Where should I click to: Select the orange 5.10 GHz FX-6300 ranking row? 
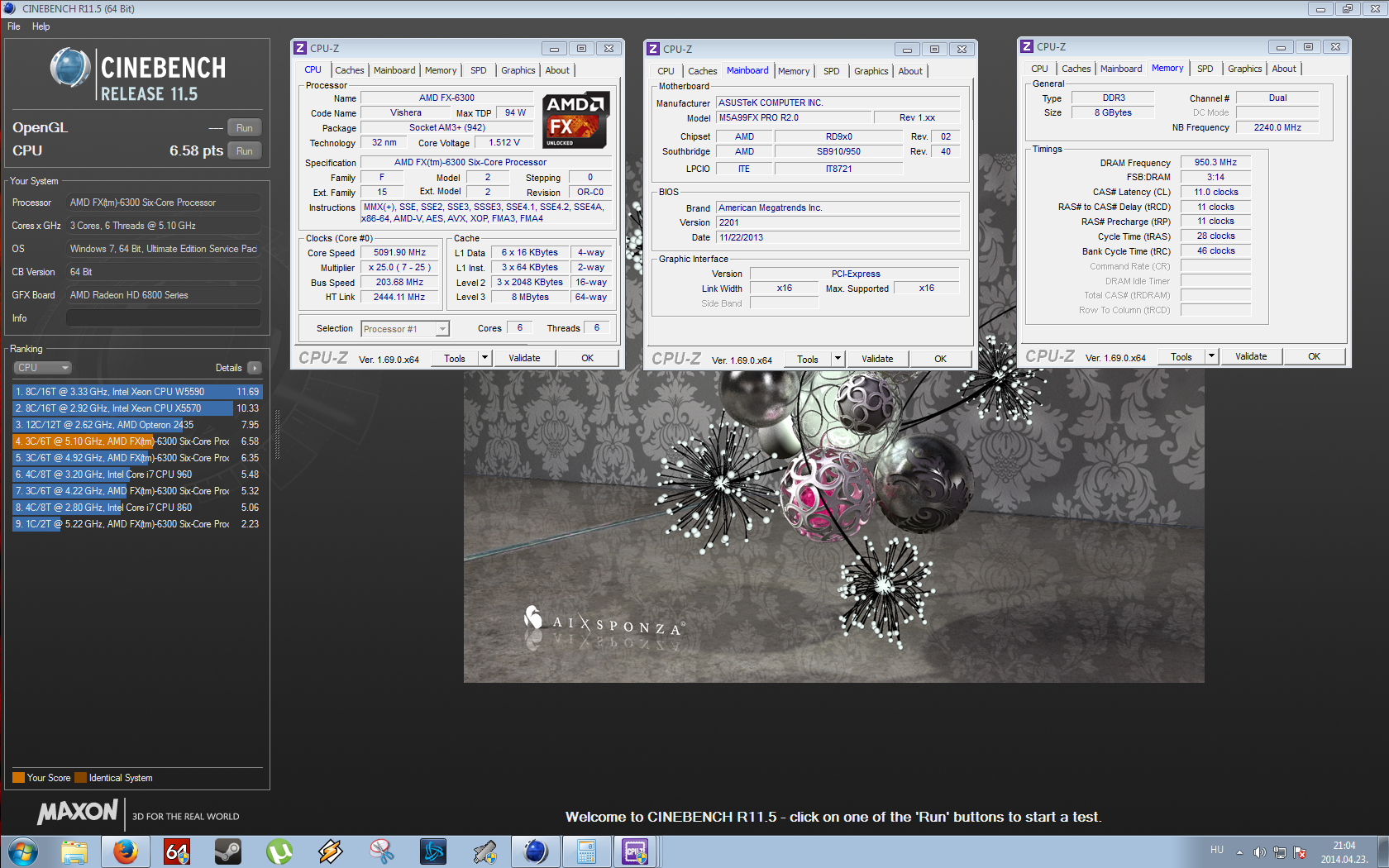(x=137, y=441)
